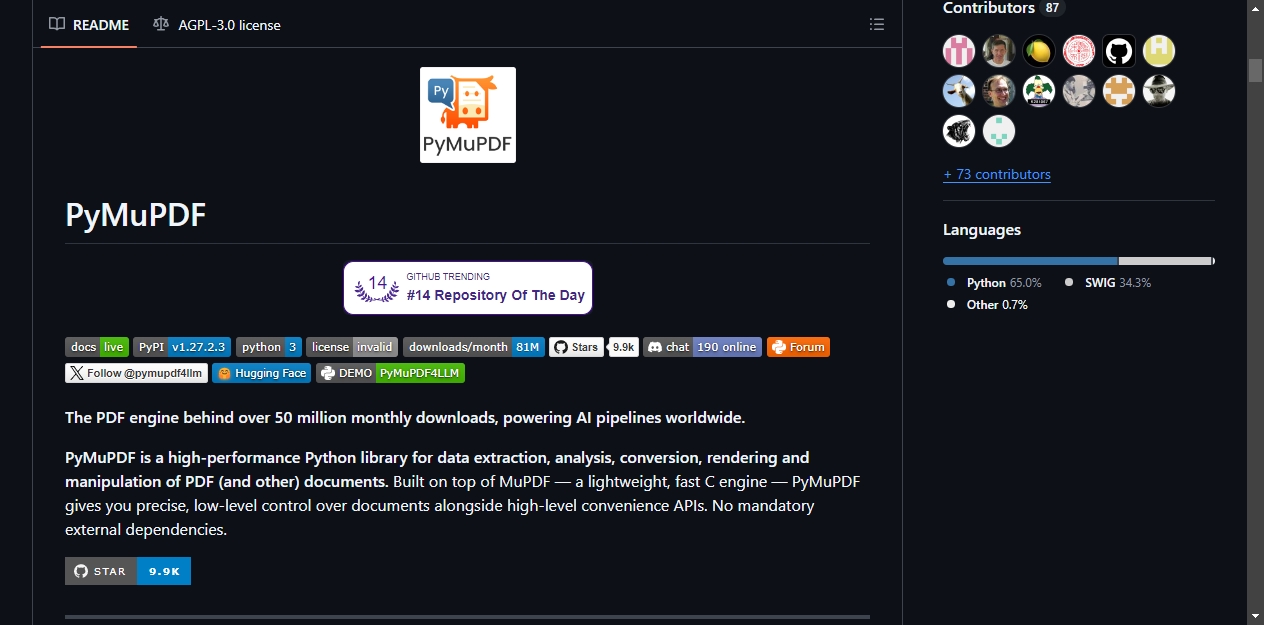1264x625 pixels.
Task: Click the scrollbar down arrow
Action: [x=1255, y=616]
